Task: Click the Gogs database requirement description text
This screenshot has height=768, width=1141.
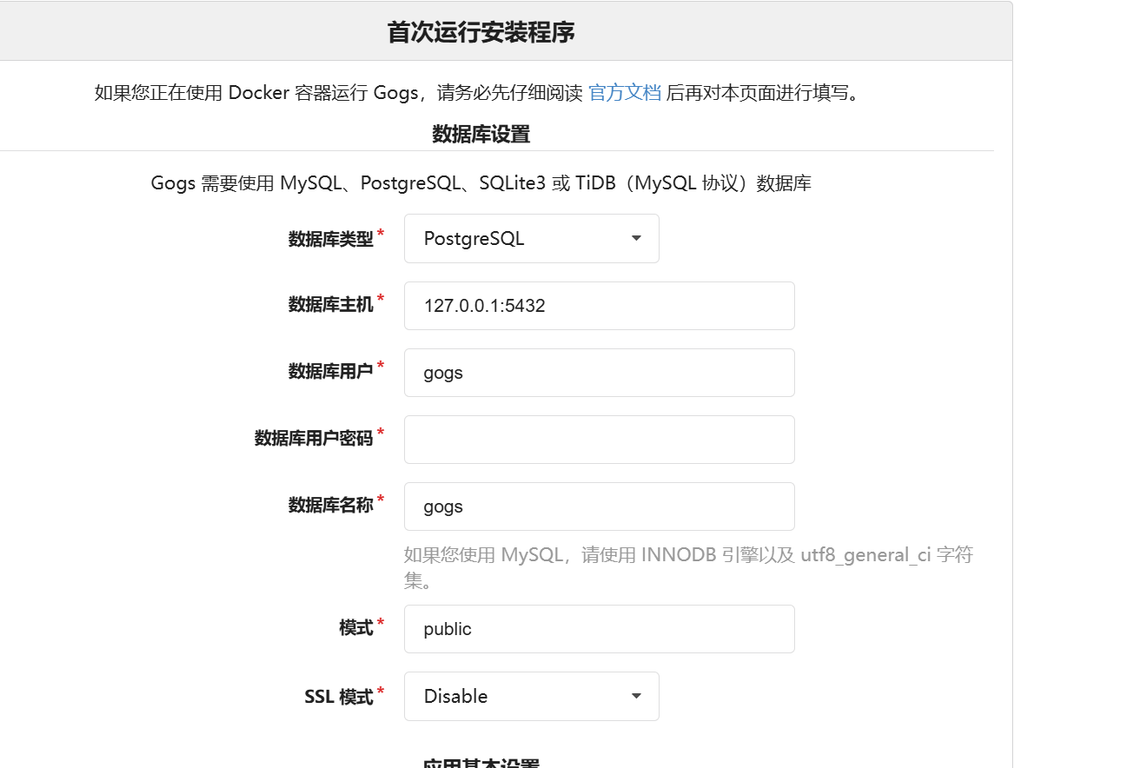Action: (x=480, y=183)
